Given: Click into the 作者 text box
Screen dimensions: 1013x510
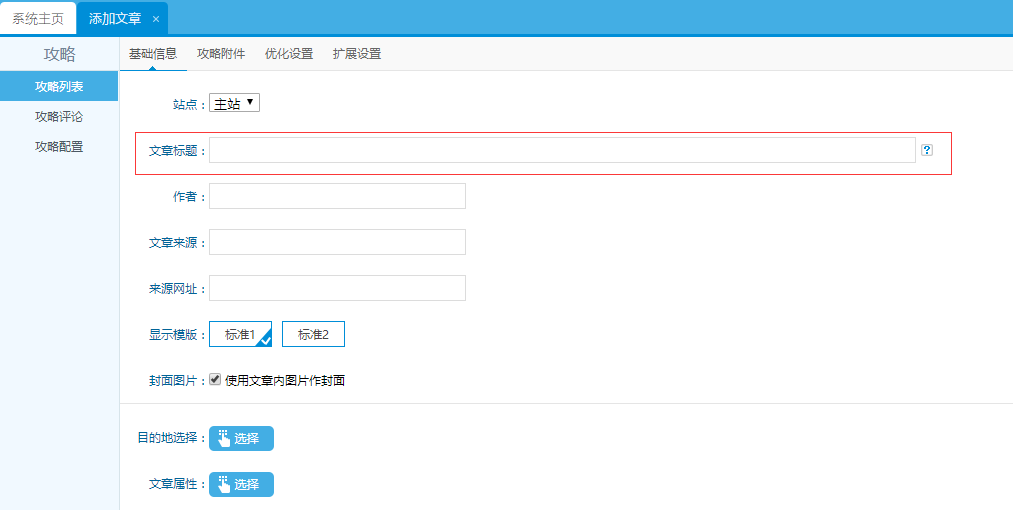Looking at the screenshot, I should click(x=337, y=196).
